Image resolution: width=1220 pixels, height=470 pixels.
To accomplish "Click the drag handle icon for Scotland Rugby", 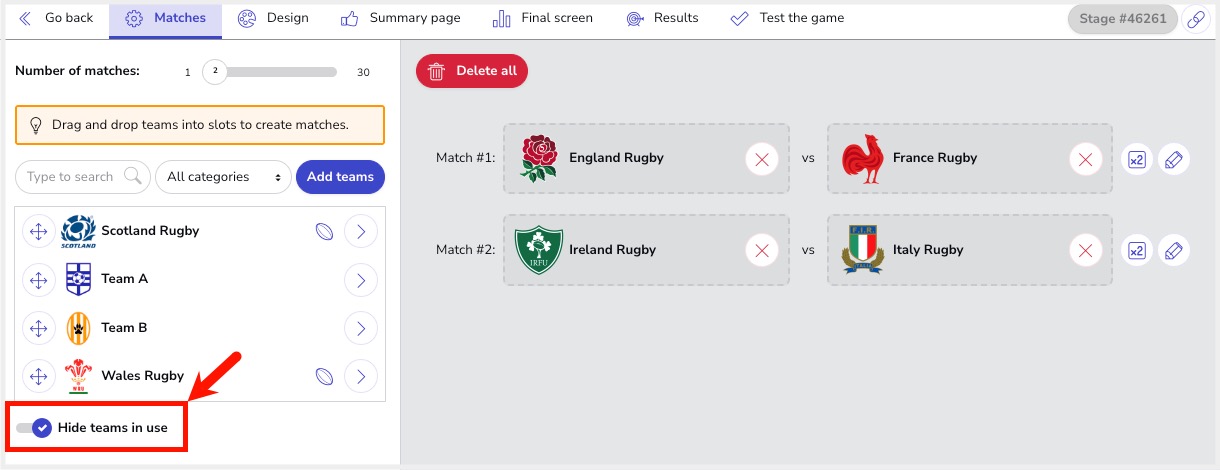I will pyautogui.click(x=38, y=231).
